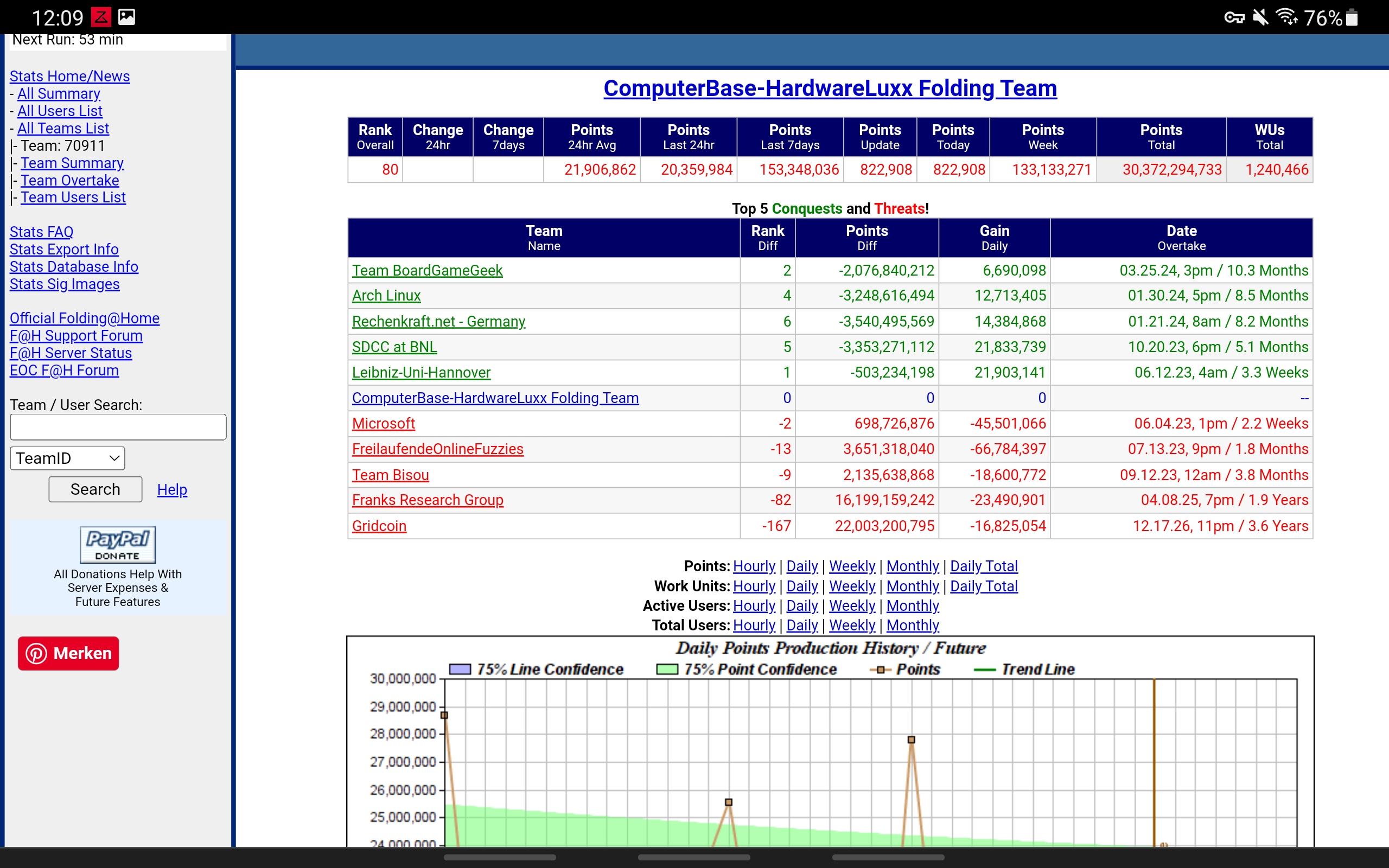This screenshot has width=1389, height=868.
Task: Click the Pinterest Merken button
Action: coord(68,653)
